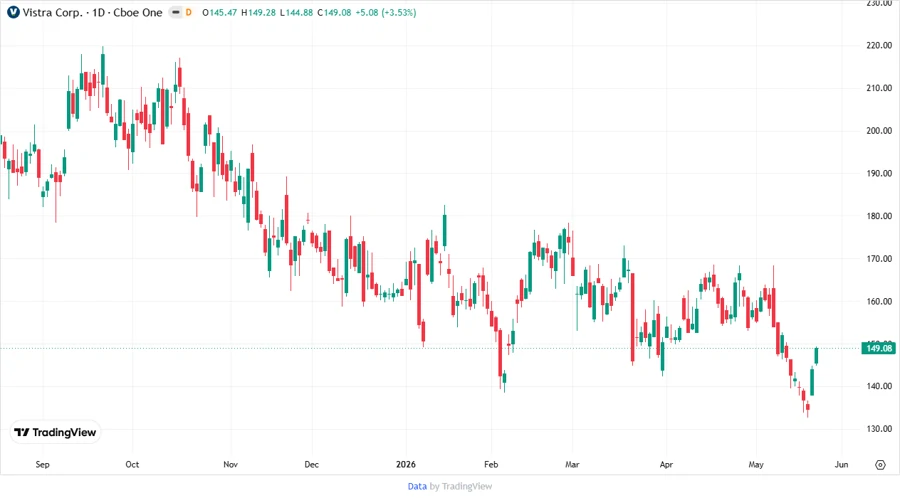Click the Feb label on time axis
Image resolution: width=900 pixels, height=498 pixels.
[491, 465]
